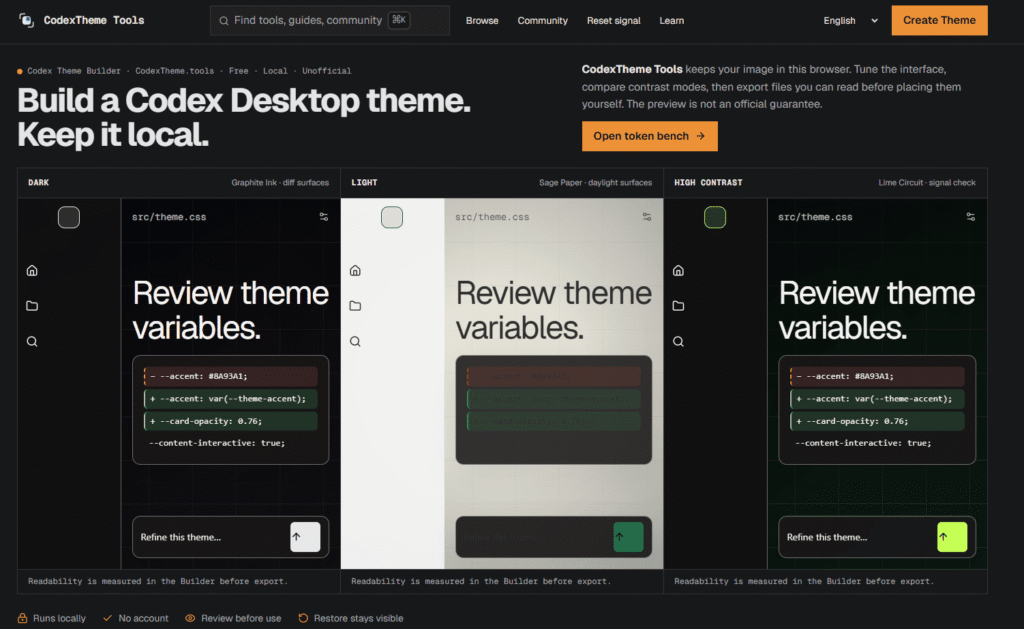
Task: Click search icon in High Contrast preview sidebar
Action: 679,342
